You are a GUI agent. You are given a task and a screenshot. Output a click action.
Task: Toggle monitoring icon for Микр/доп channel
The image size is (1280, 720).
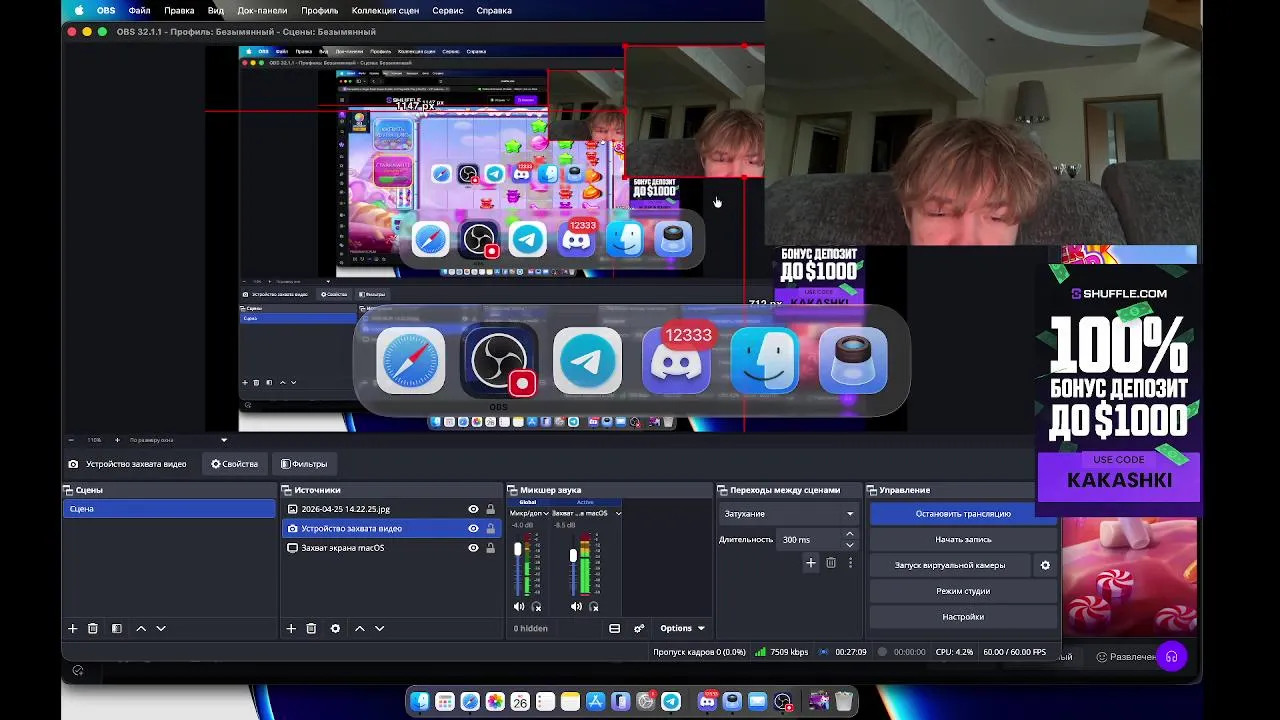[x=537, y=606]
